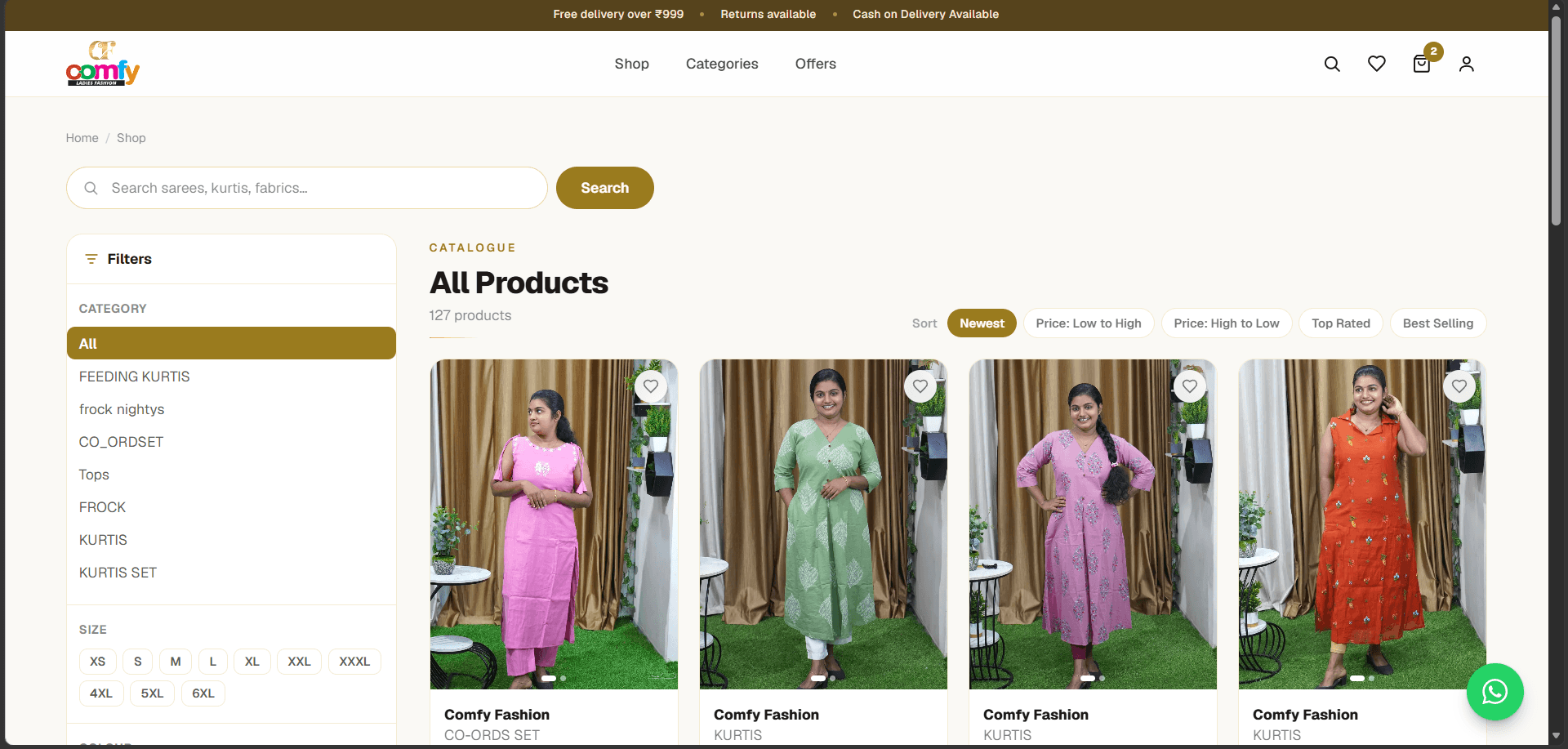Filter by Tops category
This screenshot has height=749, width=1568.
[x=231, y=475]
